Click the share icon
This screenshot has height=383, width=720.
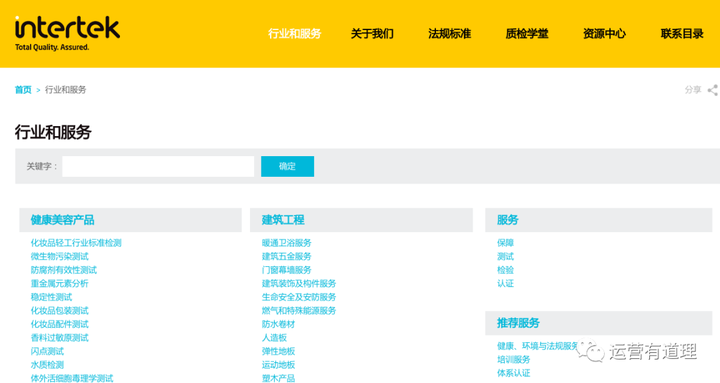pyautogui.click(x=712, y=90)
